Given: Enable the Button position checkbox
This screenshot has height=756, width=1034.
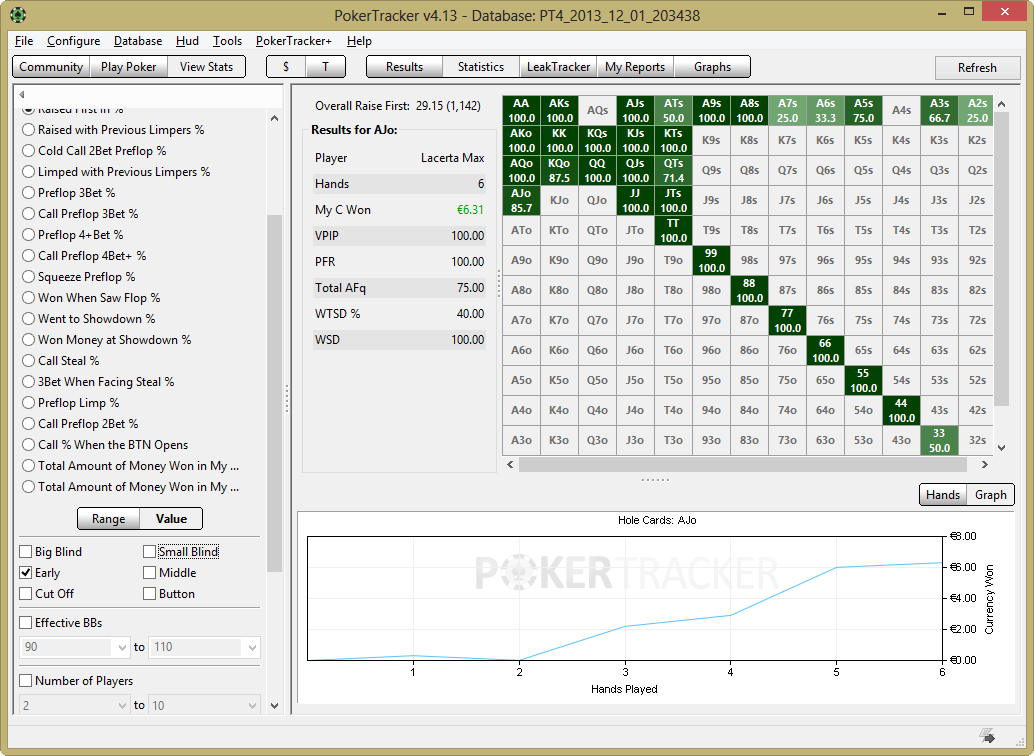Looking at the screenshot, I should (150, 594).
